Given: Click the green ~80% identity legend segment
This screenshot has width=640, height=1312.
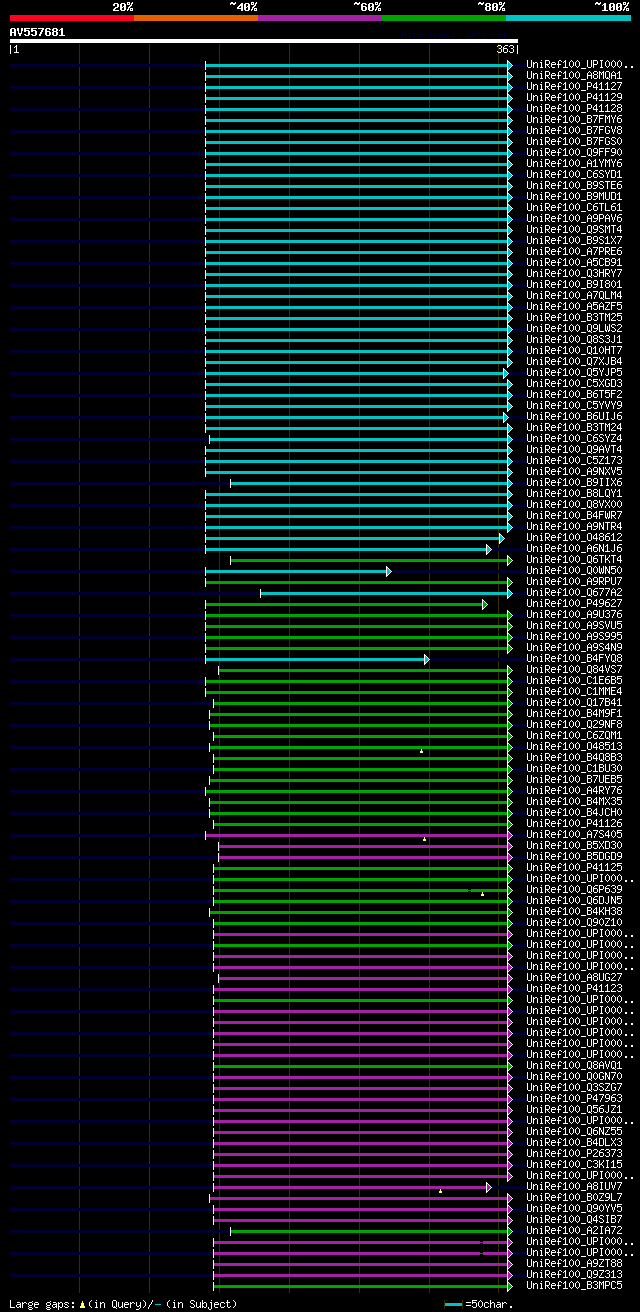Looking at the screenshot, I should pyautogui.click(x=443, y=18).
